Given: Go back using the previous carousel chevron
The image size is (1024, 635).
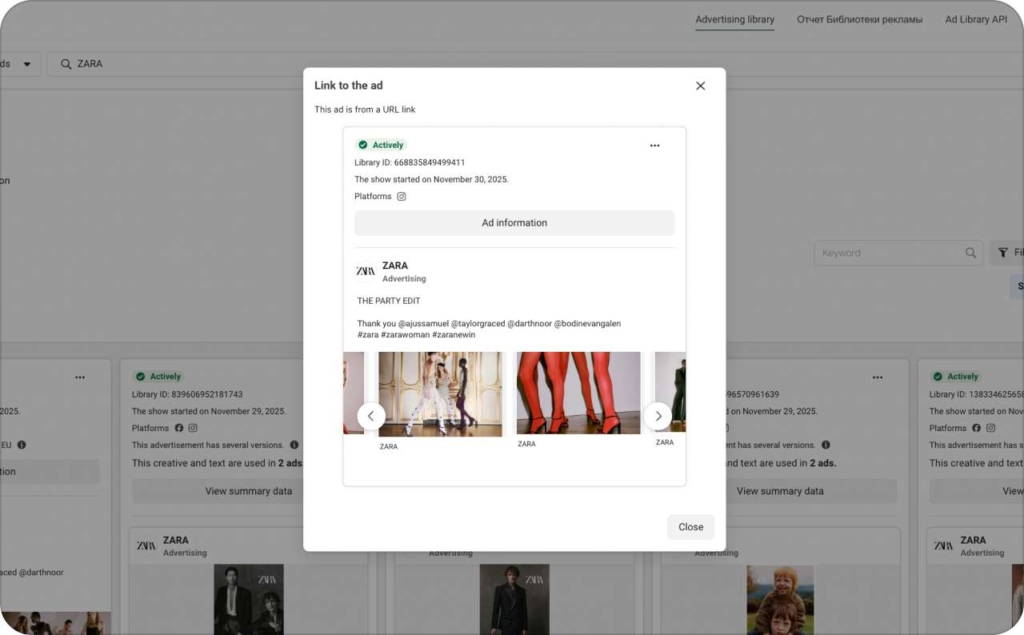Looking at the screenshot, I should coord(370,415).
